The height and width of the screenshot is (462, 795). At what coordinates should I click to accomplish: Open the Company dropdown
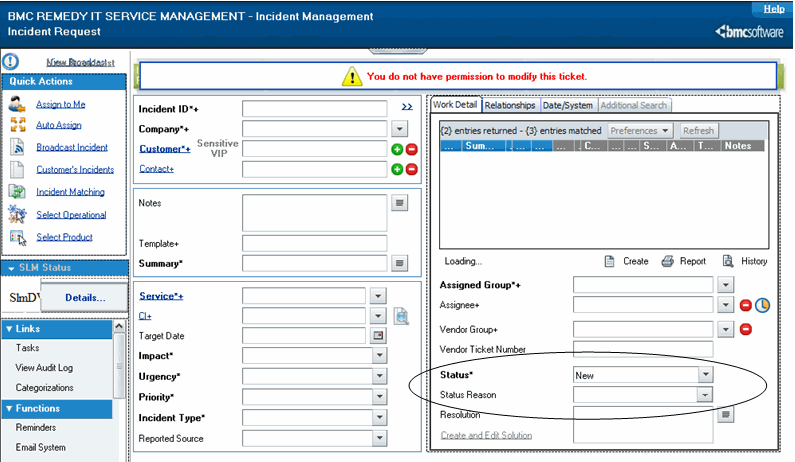pos(400,129)
